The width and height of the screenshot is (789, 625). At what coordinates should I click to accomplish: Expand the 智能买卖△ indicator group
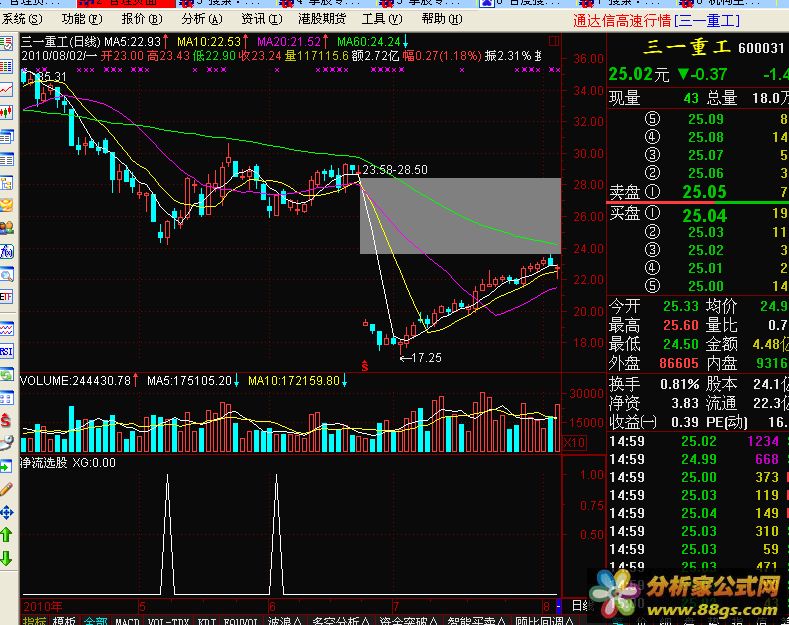[476, 620]
